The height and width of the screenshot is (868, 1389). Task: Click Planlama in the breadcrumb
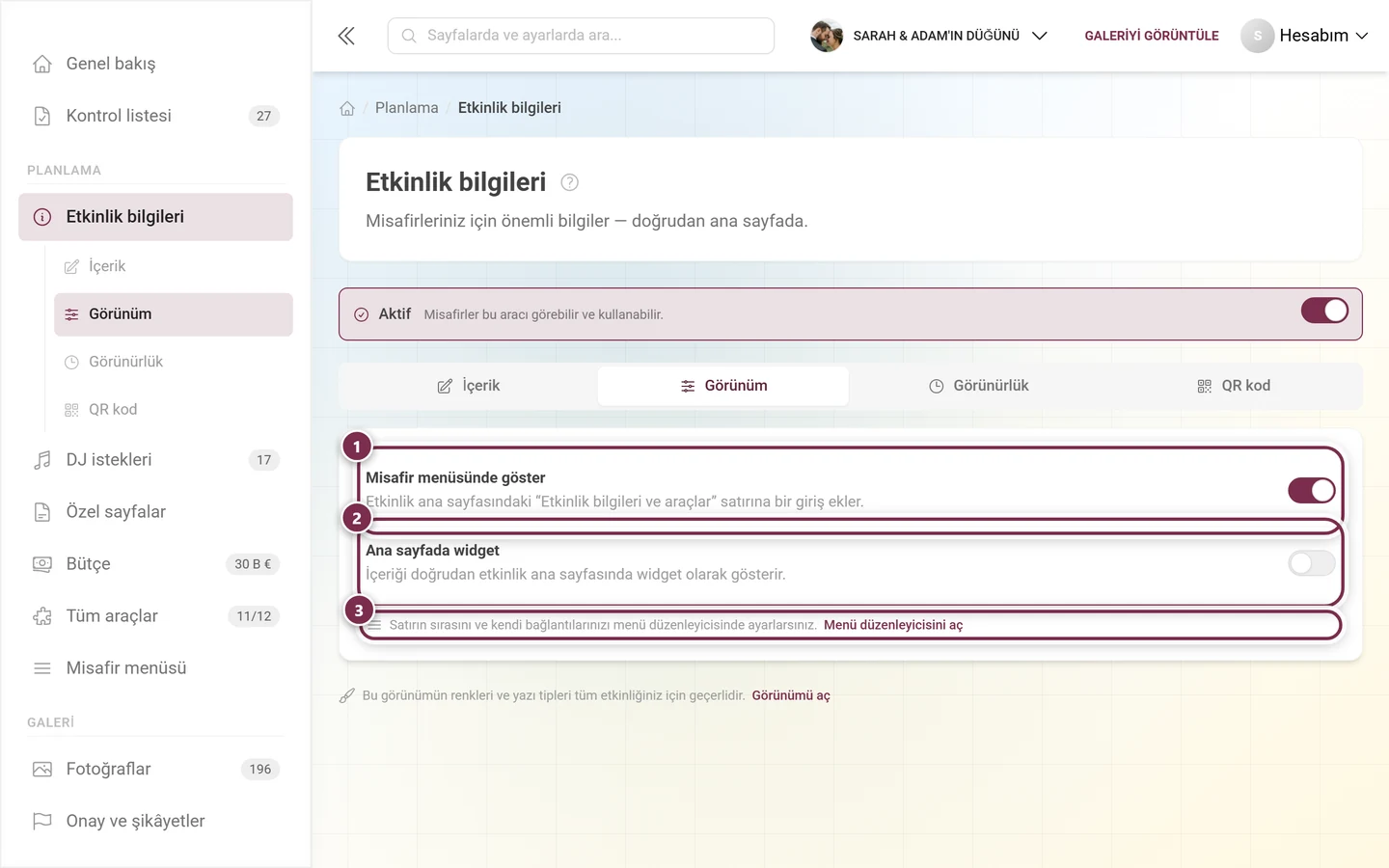406,108
